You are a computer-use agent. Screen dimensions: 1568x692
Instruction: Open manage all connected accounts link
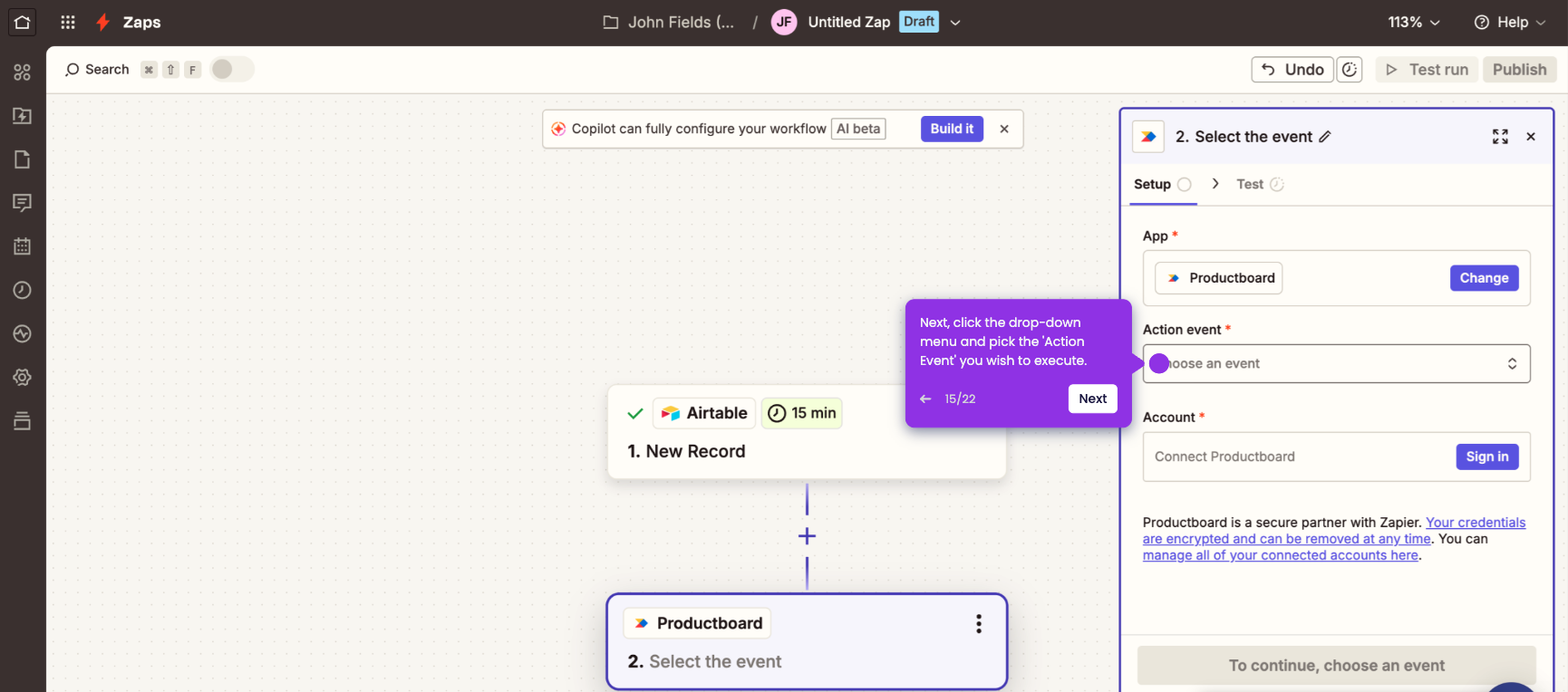point(1281,555)
